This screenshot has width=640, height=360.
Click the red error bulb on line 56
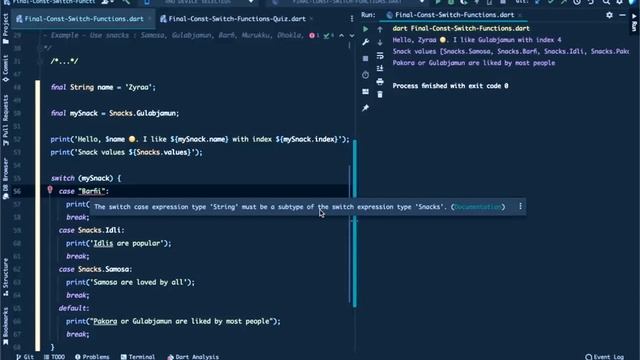point(50,190)
